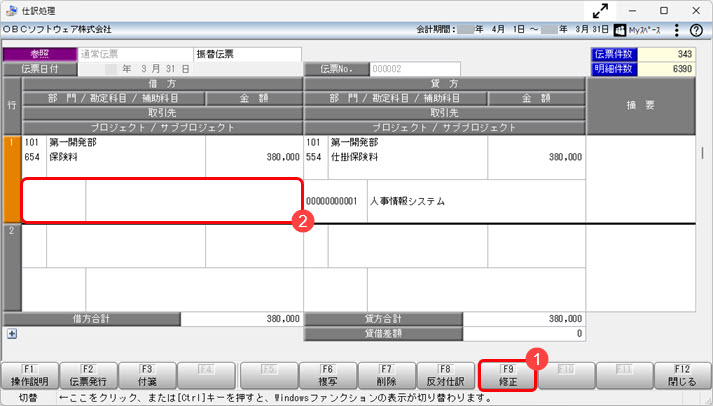Click the debit project cell in row 1
713x406 pixels.
[162, 200]
